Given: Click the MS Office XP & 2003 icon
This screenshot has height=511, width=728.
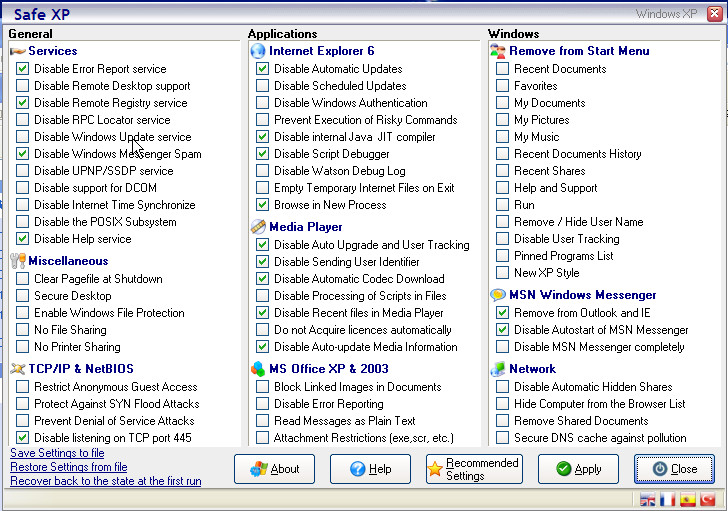Looking at the screenshot, I should pyautogui.click(x=258, y=369).
